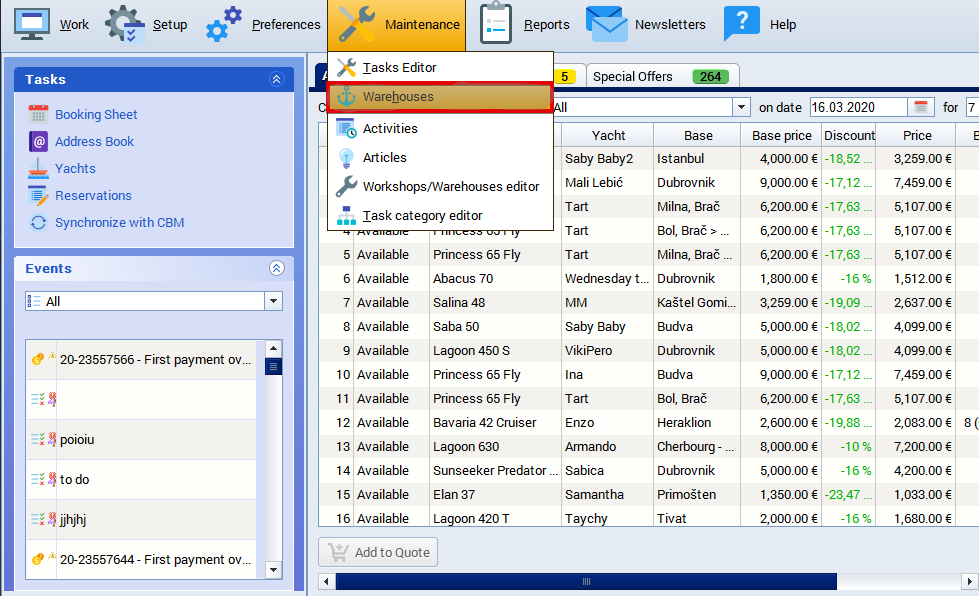Click the 8,000.00 € base price cell
Viewport: 979px width, 596px height.
(x=781, y=447)
